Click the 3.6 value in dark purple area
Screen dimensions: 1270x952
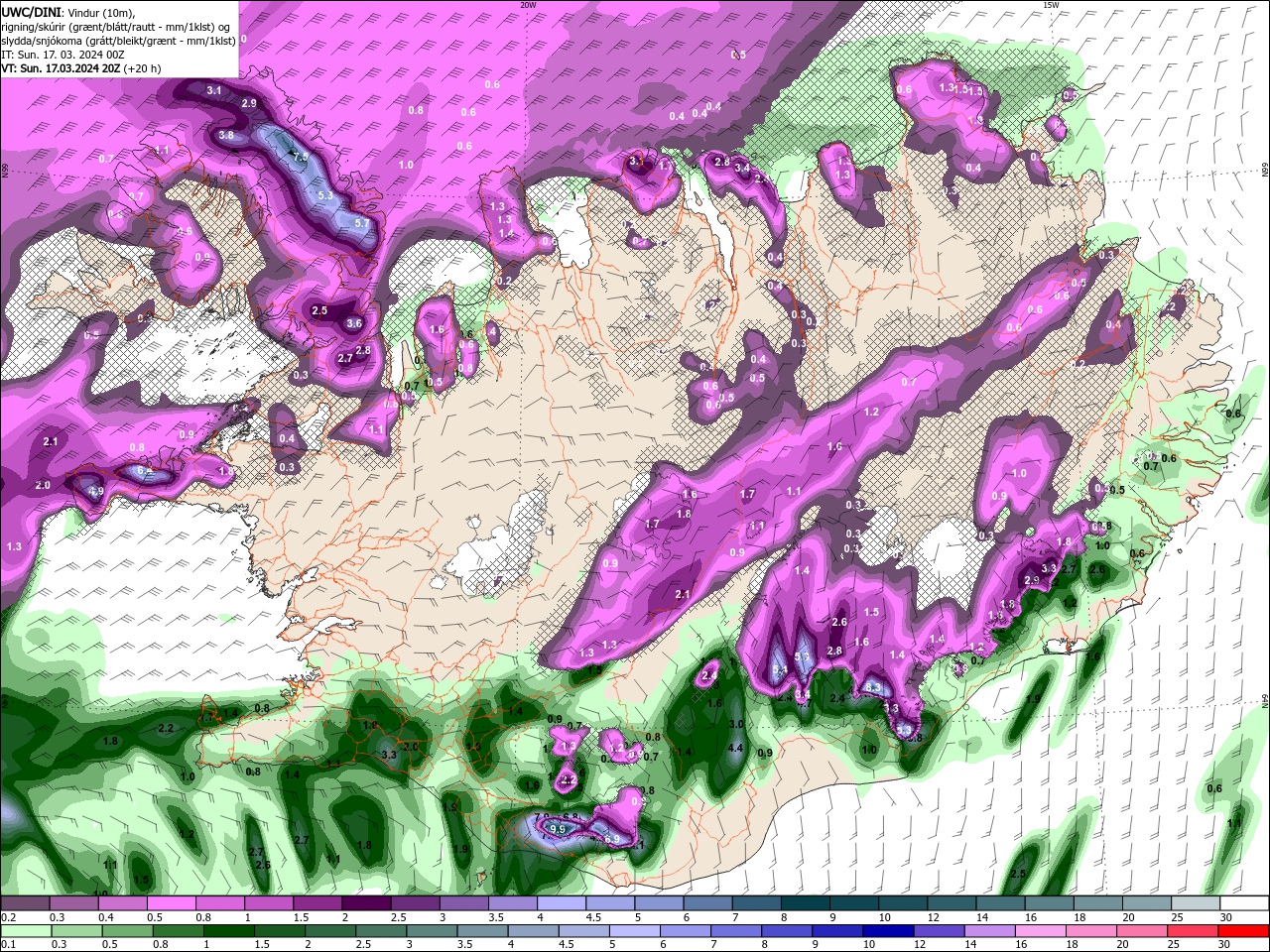(354, 323)
